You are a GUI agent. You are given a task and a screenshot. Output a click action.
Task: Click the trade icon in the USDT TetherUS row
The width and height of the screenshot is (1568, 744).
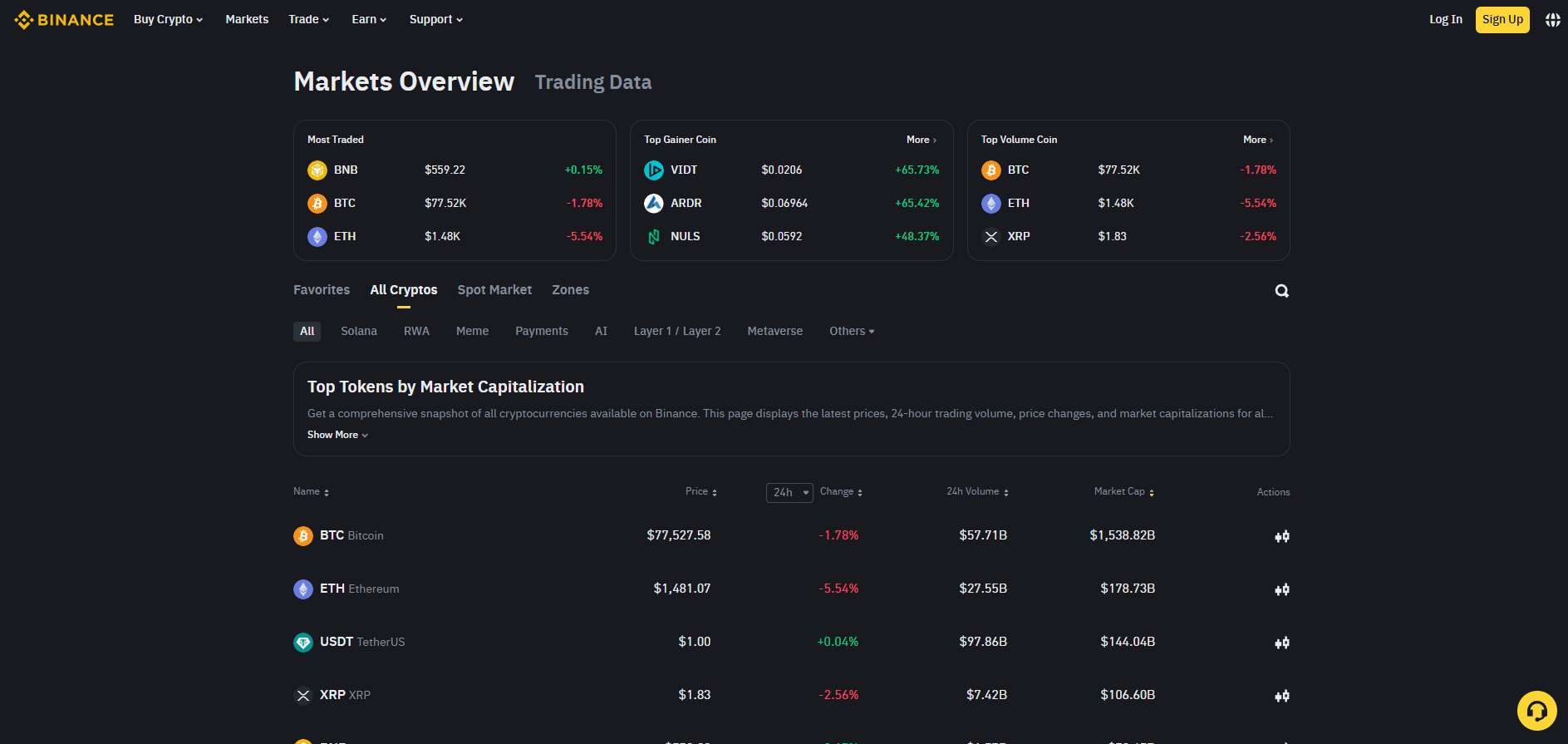pos(1282,643)
